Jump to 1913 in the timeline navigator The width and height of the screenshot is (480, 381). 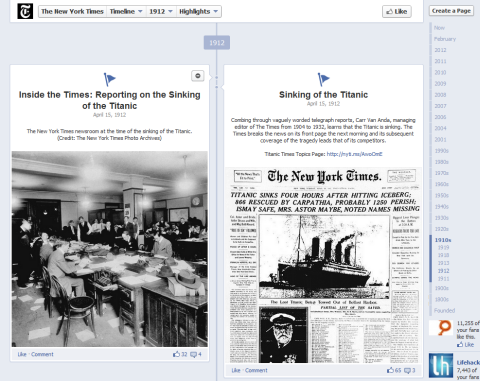tap(443, 263)
